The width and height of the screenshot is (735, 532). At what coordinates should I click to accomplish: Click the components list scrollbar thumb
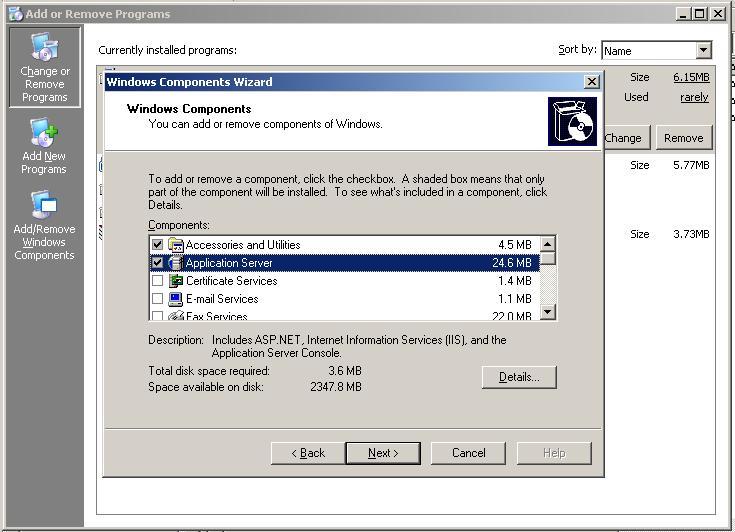pos(548,259)
